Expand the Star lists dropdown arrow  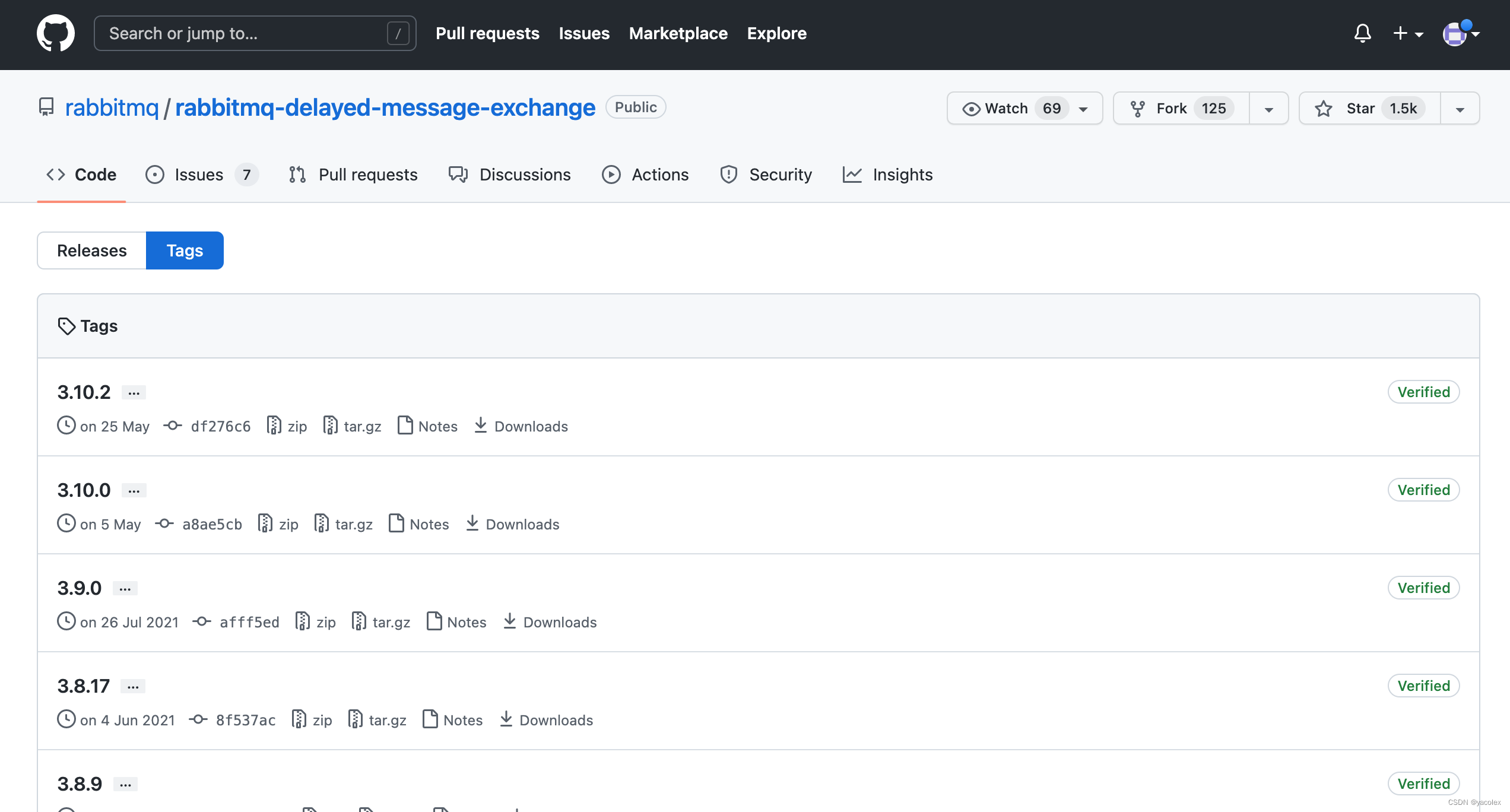pyautogui.click(x=1460, y=109)
